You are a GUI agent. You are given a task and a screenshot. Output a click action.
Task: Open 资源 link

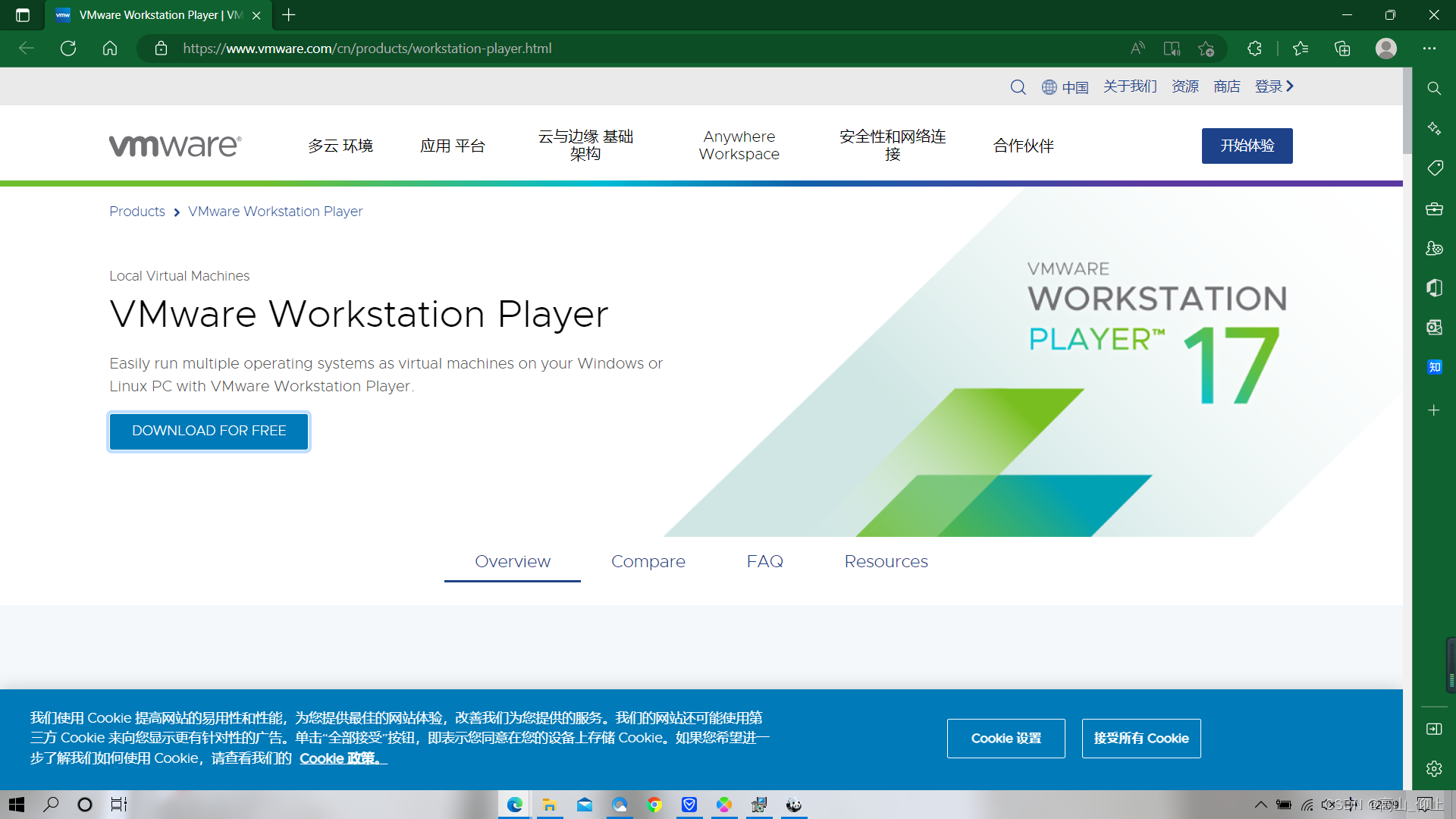pos(1185,86)
